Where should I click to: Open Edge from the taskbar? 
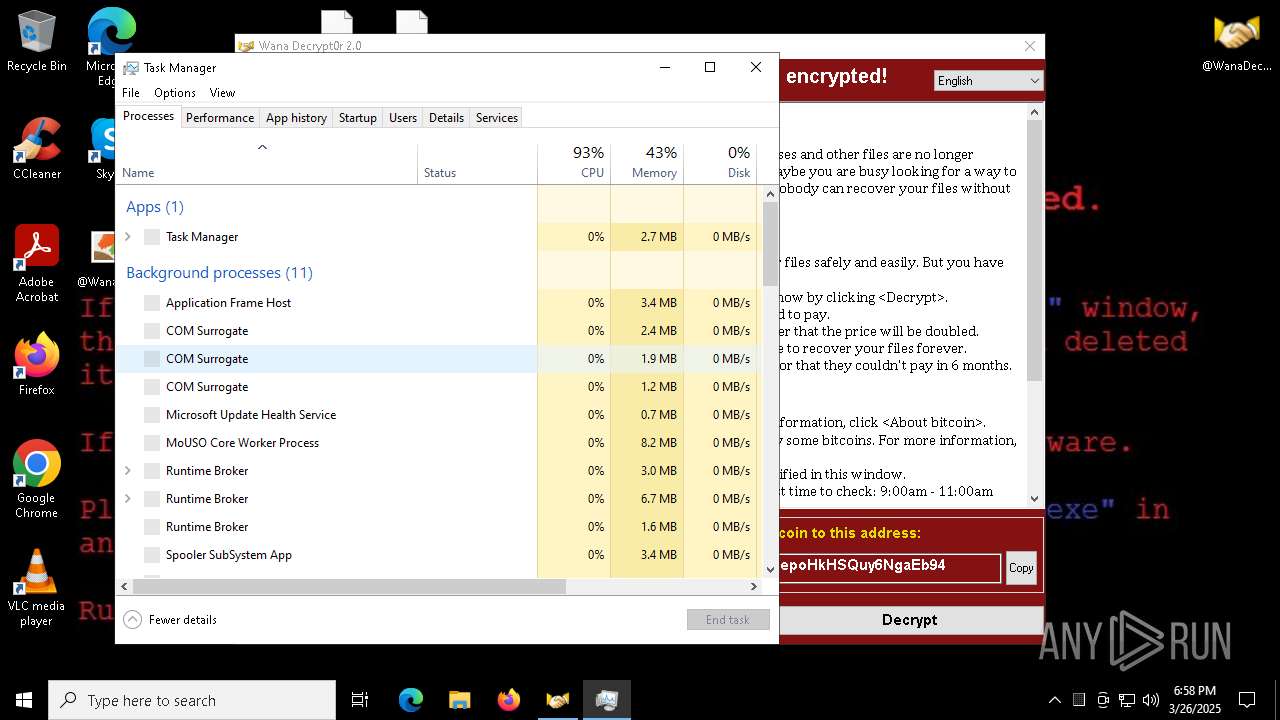click(x=411, y=700)
